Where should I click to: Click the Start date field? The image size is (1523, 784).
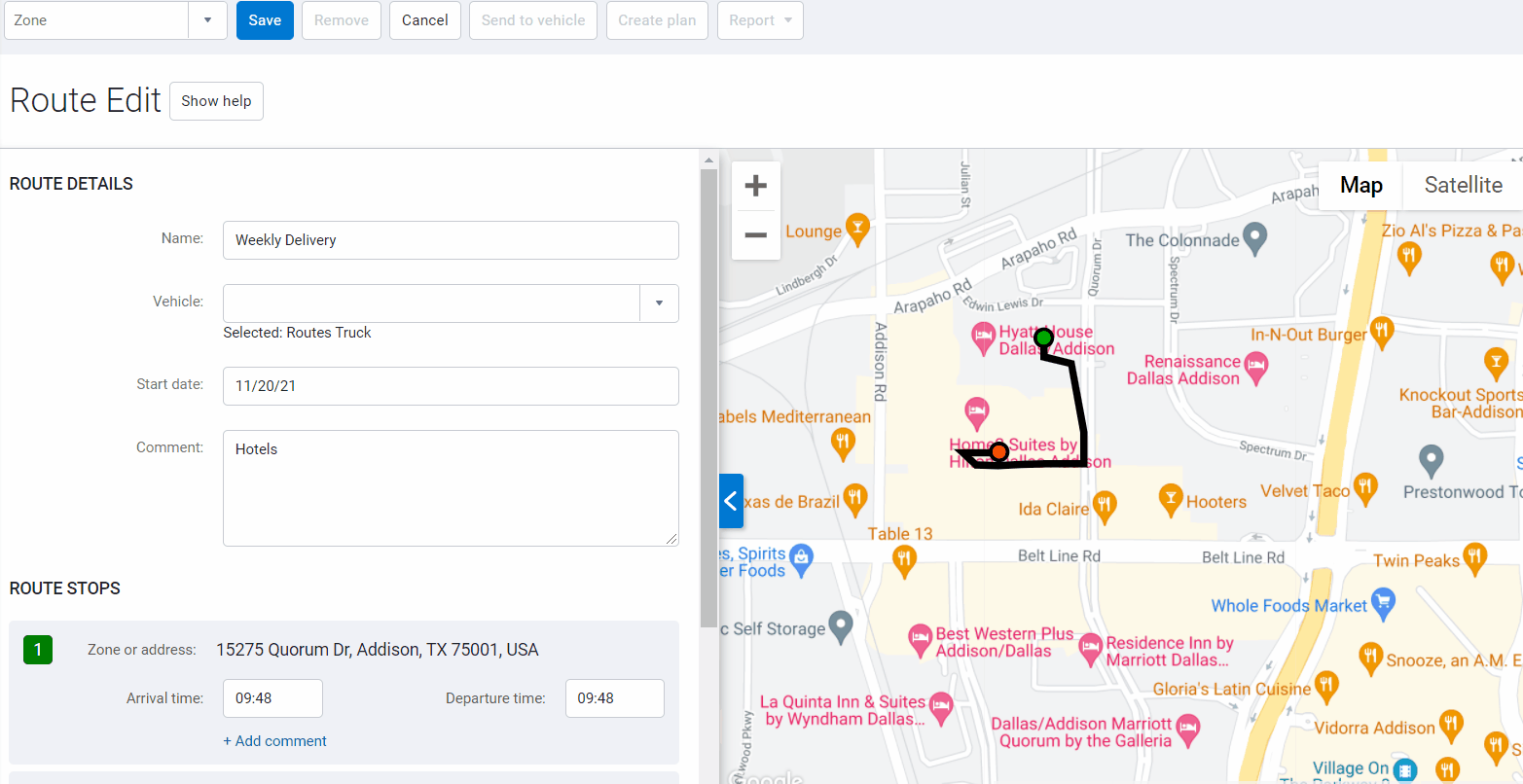pos(451,385)
